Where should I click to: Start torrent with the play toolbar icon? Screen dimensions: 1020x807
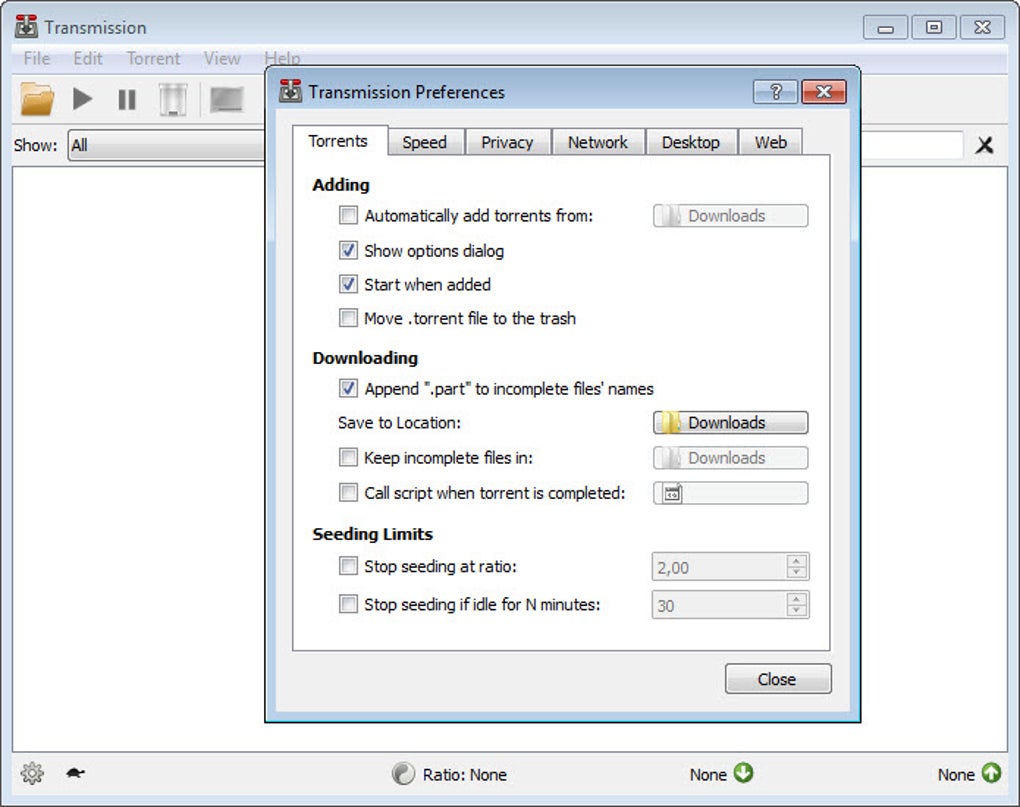(83, 99)
